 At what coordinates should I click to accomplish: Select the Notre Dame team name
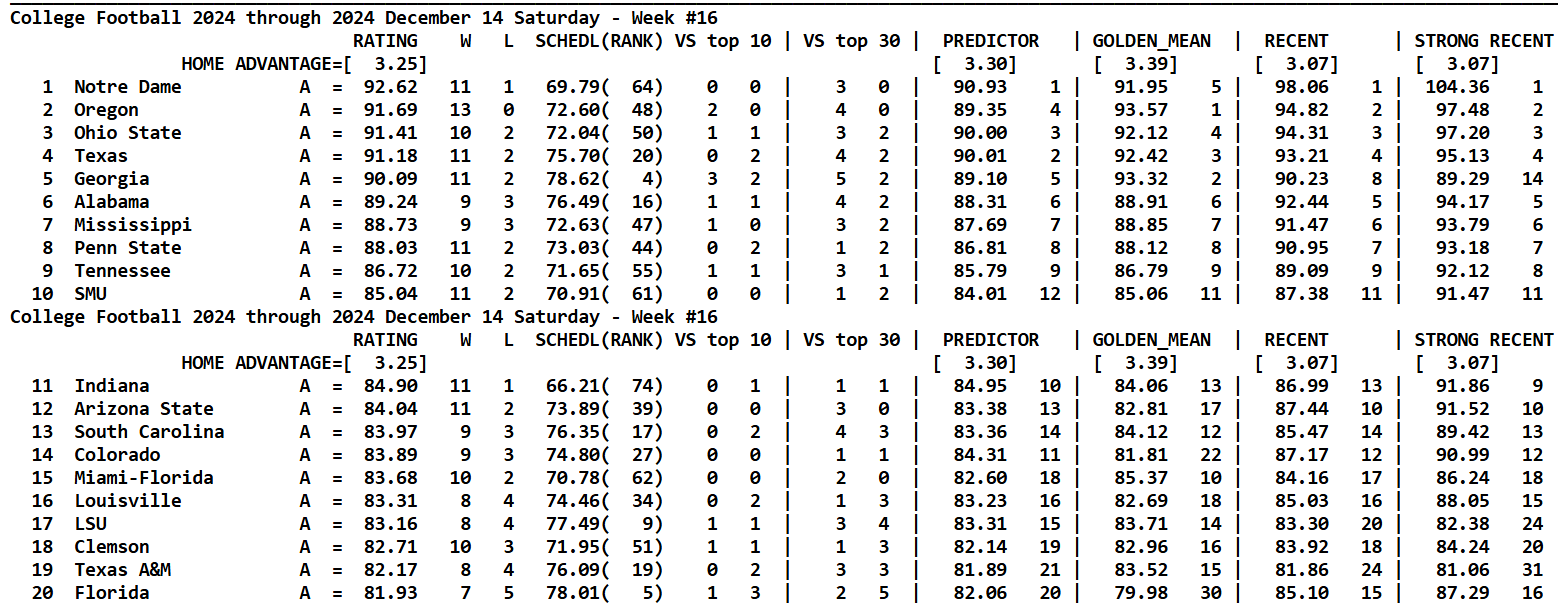pos(128,87)
